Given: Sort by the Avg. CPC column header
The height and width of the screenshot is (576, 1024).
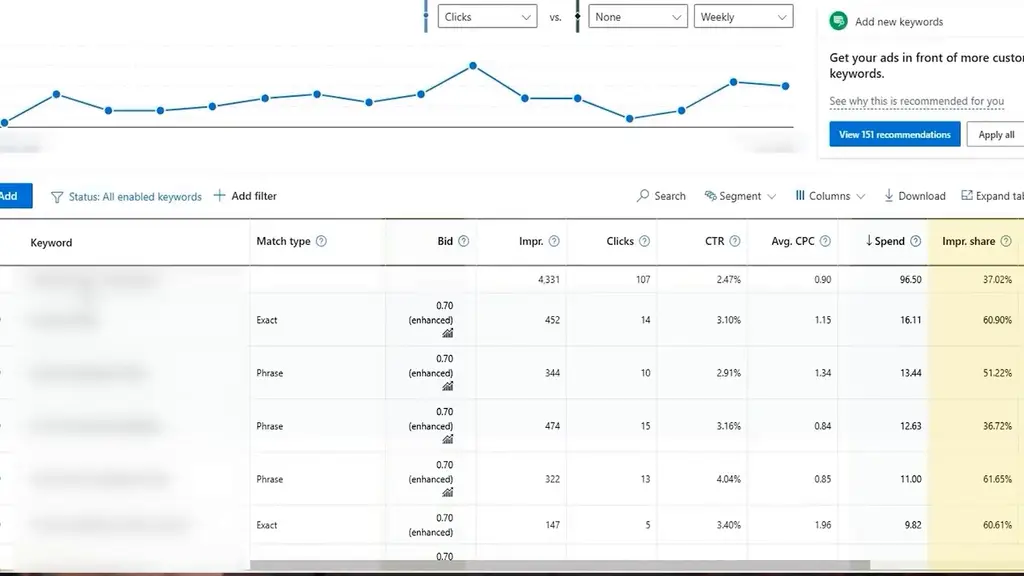Looking at the screenshot, I should 793,241.
